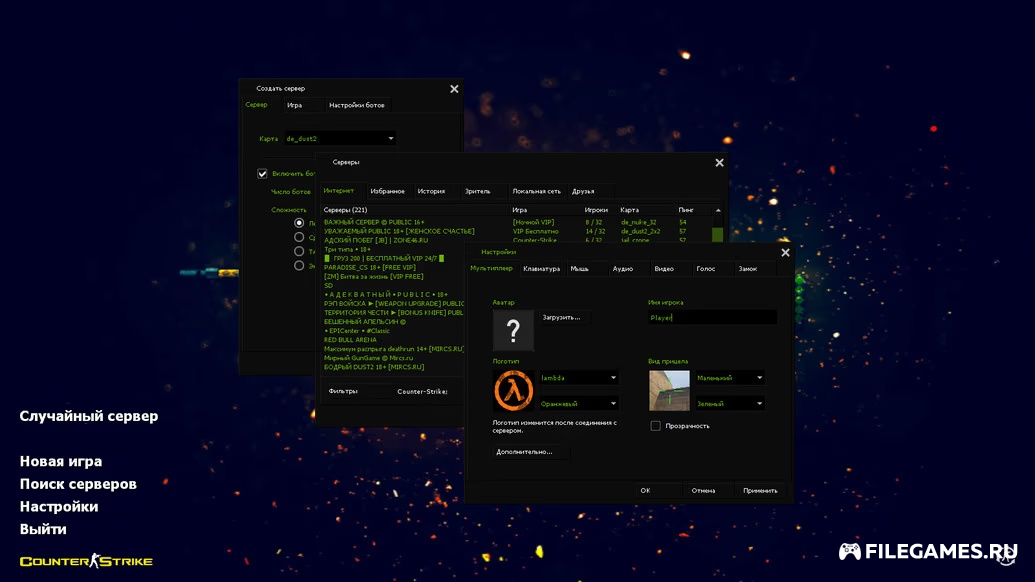
Task: Click the Counter-Strike logo
Action: point(86,561)
